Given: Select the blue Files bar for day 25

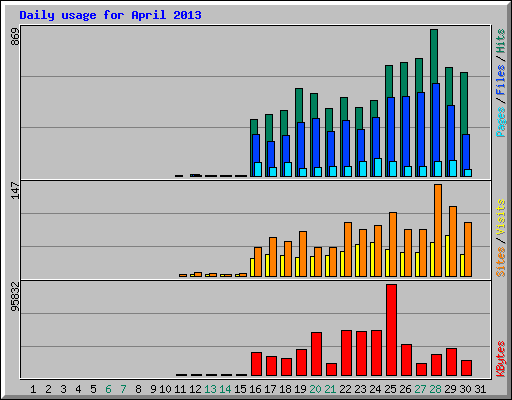Looking at the screenshot, I should (x=391, y=129).
